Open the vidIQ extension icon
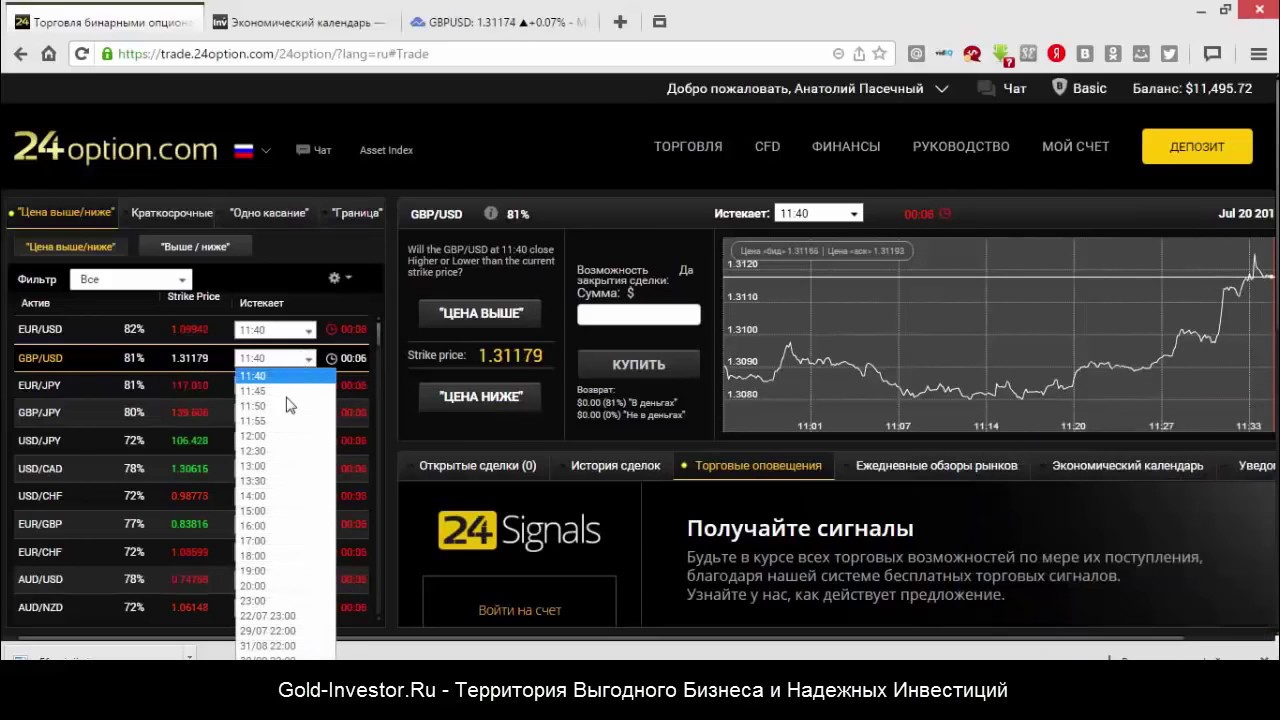This screenshot has width=1280, height=720. [x=944, y=54]
